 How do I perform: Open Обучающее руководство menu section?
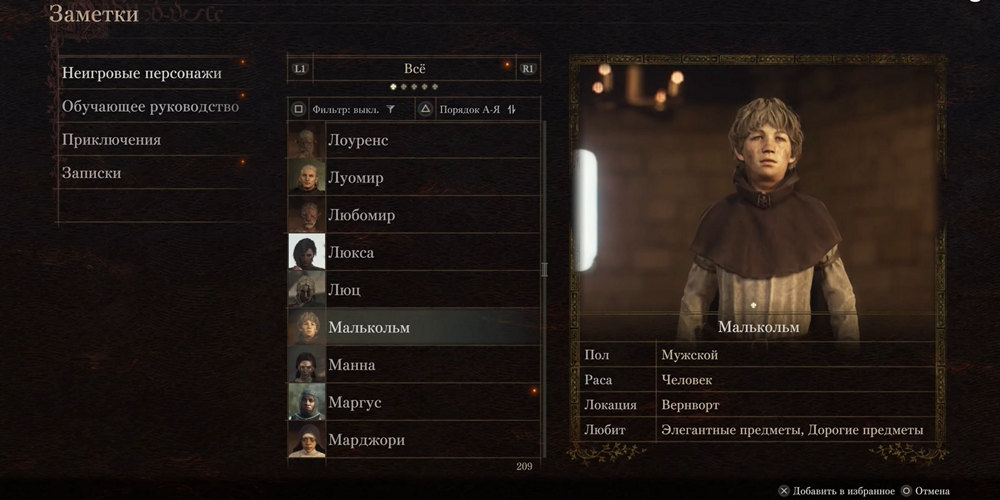coord(151,107)
